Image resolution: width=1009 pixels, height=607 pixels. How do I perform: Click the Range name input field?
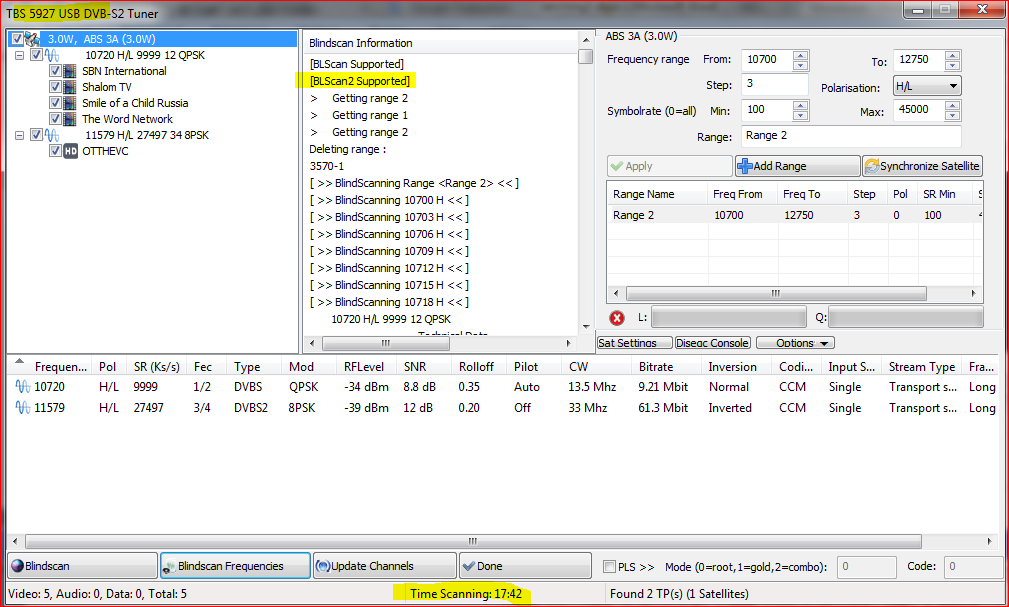click(850, 136)
